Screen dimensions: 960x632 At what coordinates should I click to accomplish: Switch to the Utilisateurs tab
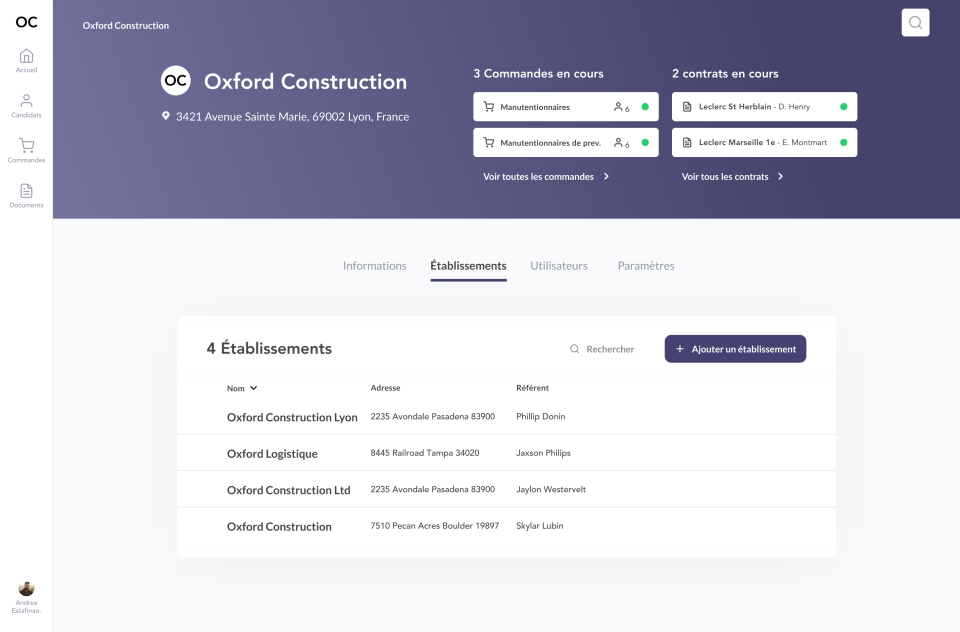(x=559, y=266)
